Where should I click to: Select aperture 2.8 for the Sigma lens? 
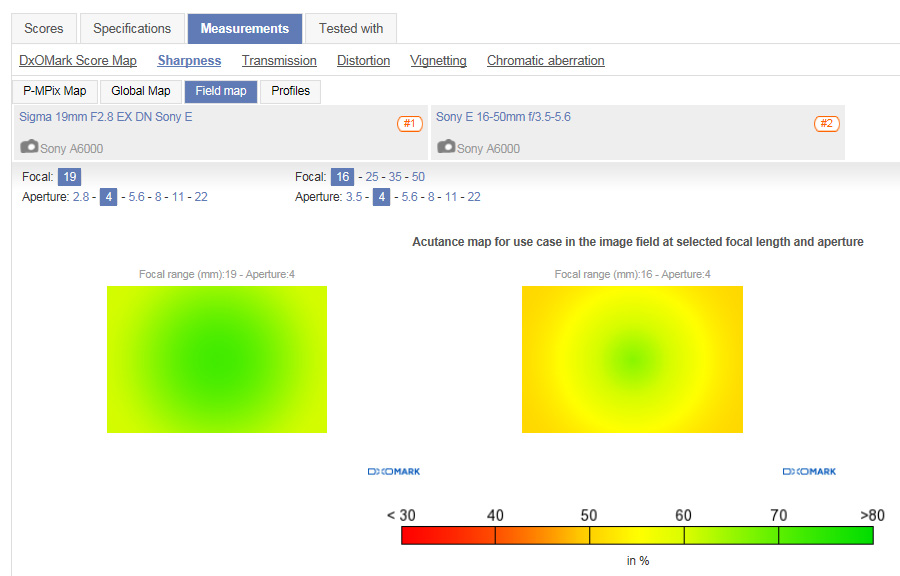pyautogui.click(x=81, y=197)
